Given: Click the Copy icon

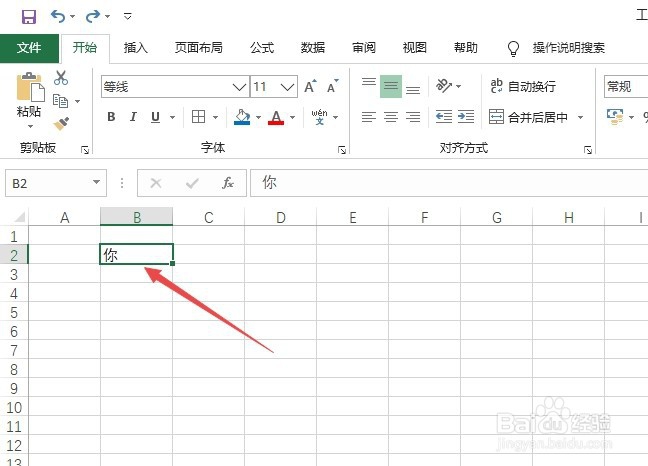Looking at the screenshot, I should 61,101.
